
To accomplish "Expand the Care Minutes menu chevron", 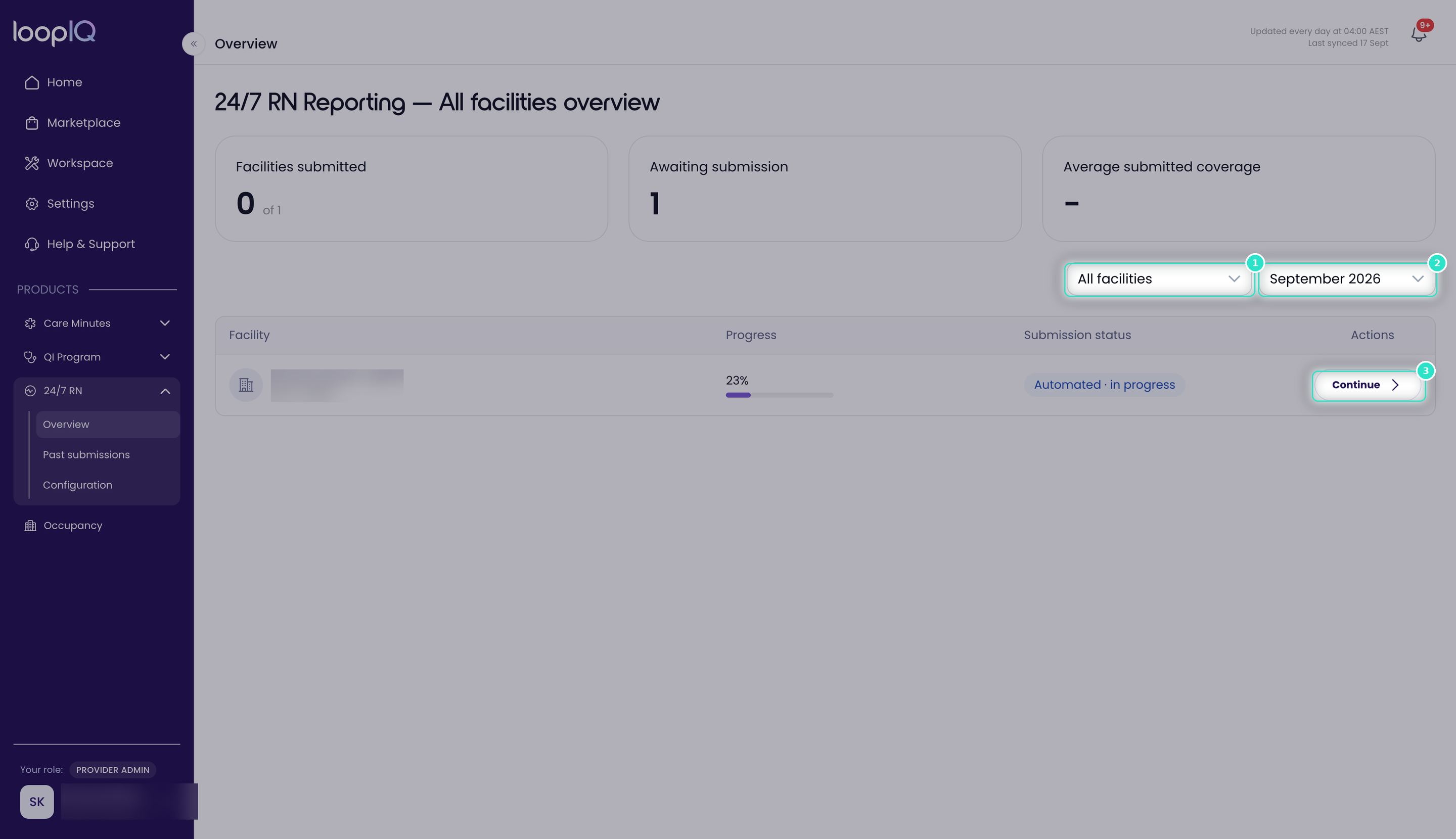I will (165, 323).
